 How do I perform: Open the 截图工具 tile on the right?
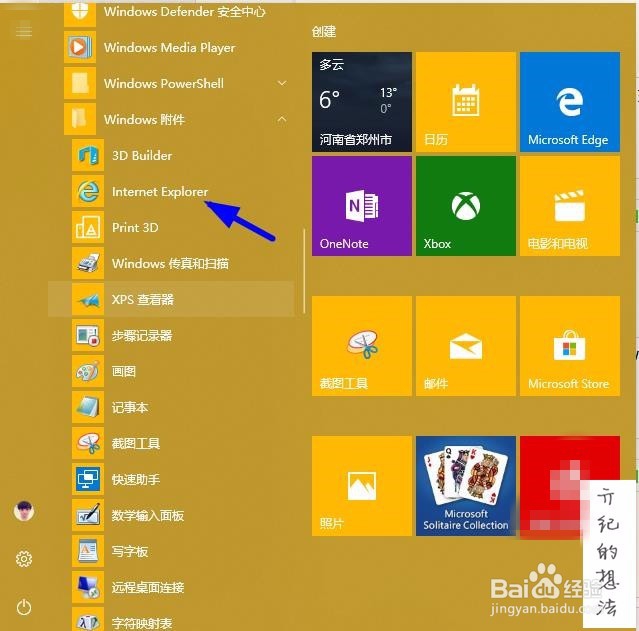coord(362,346)
